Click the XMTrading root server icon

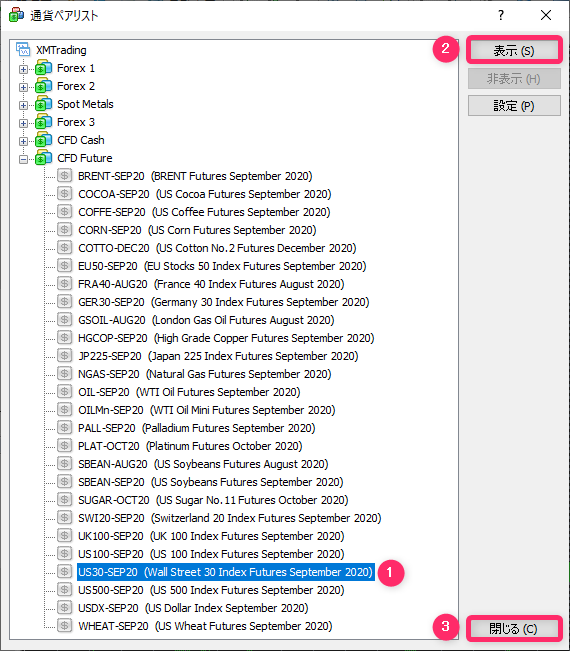23,49
